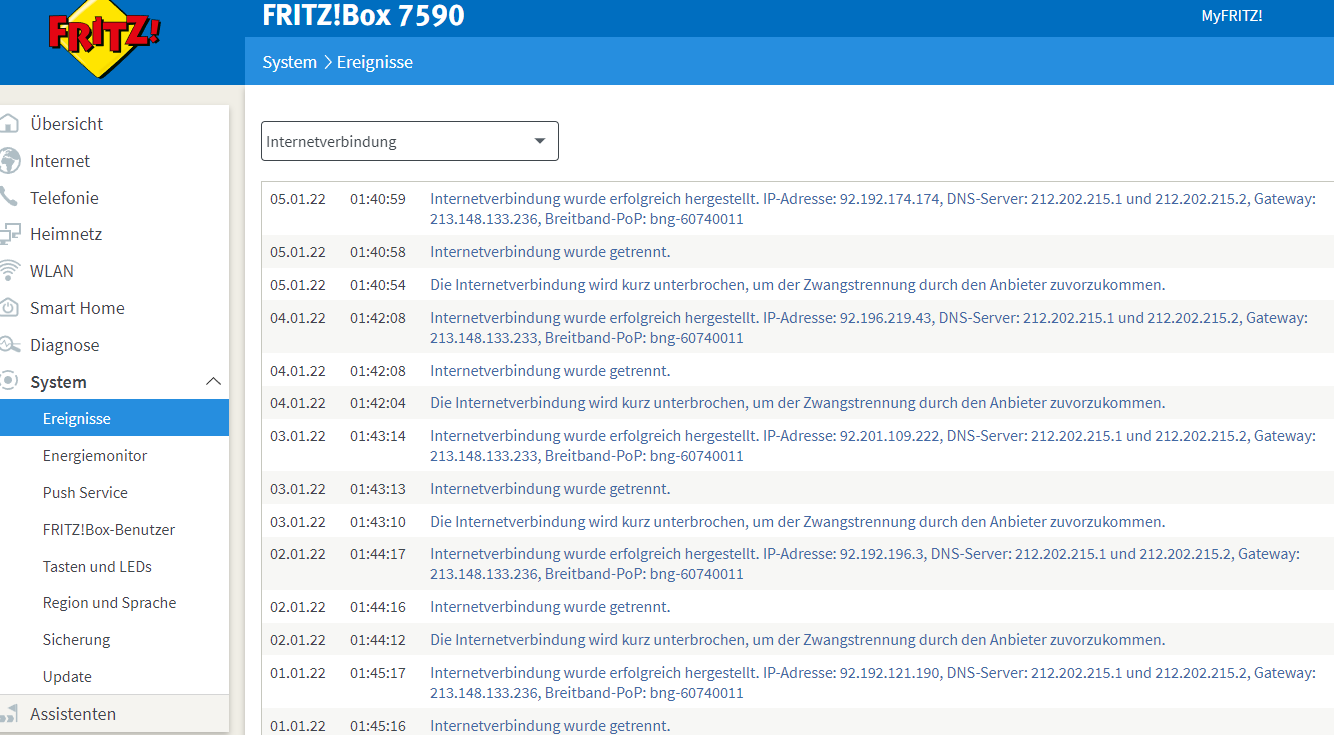Screen dimensions: 1334x735
Task: Click the 01.01.22 01:45:16 getrennt entry
Action: pos(798,722)
